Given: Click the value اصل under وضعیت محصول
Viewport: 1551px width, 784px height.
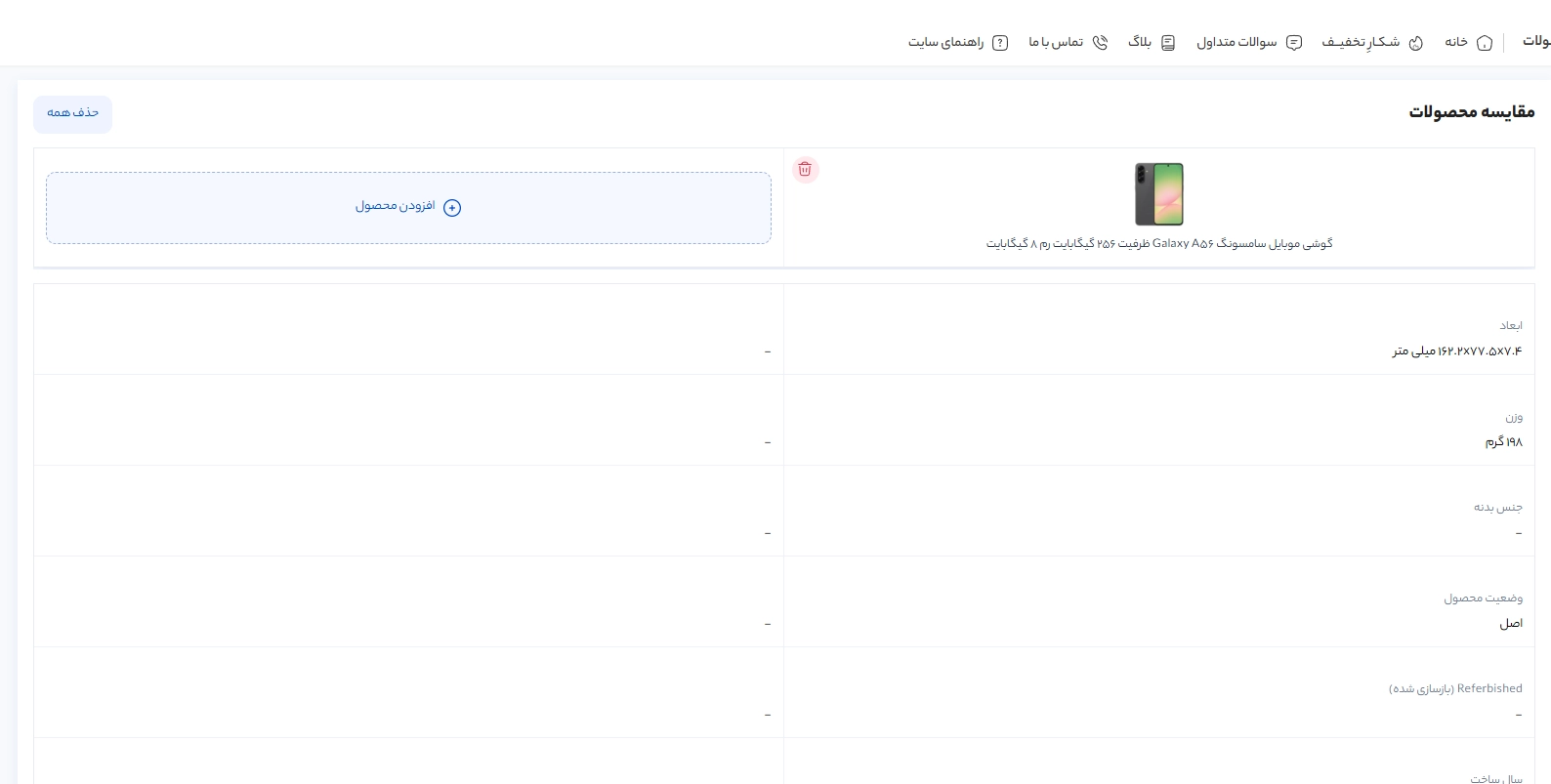Looking at the screenshot, I should [x=1512, y=624].
